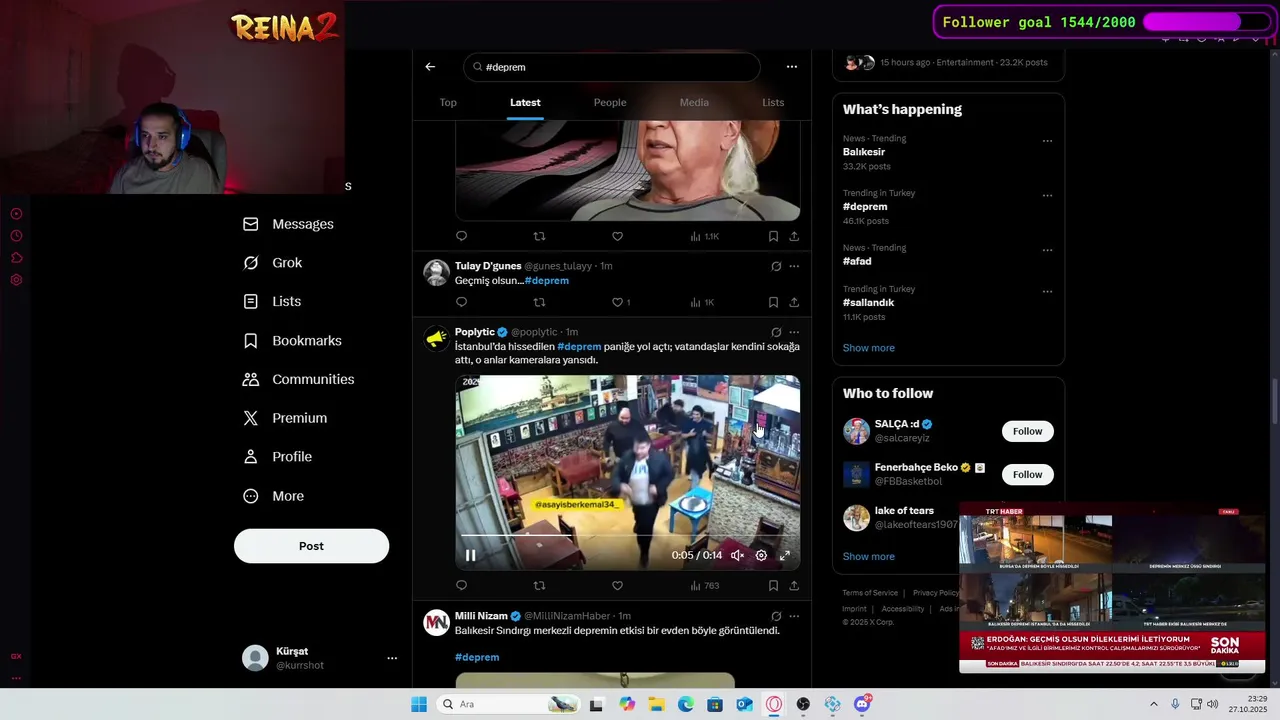Click #deprem hashtag in Tulay D'gunes post
This screenshot has height=720, width=1280.
547,281
